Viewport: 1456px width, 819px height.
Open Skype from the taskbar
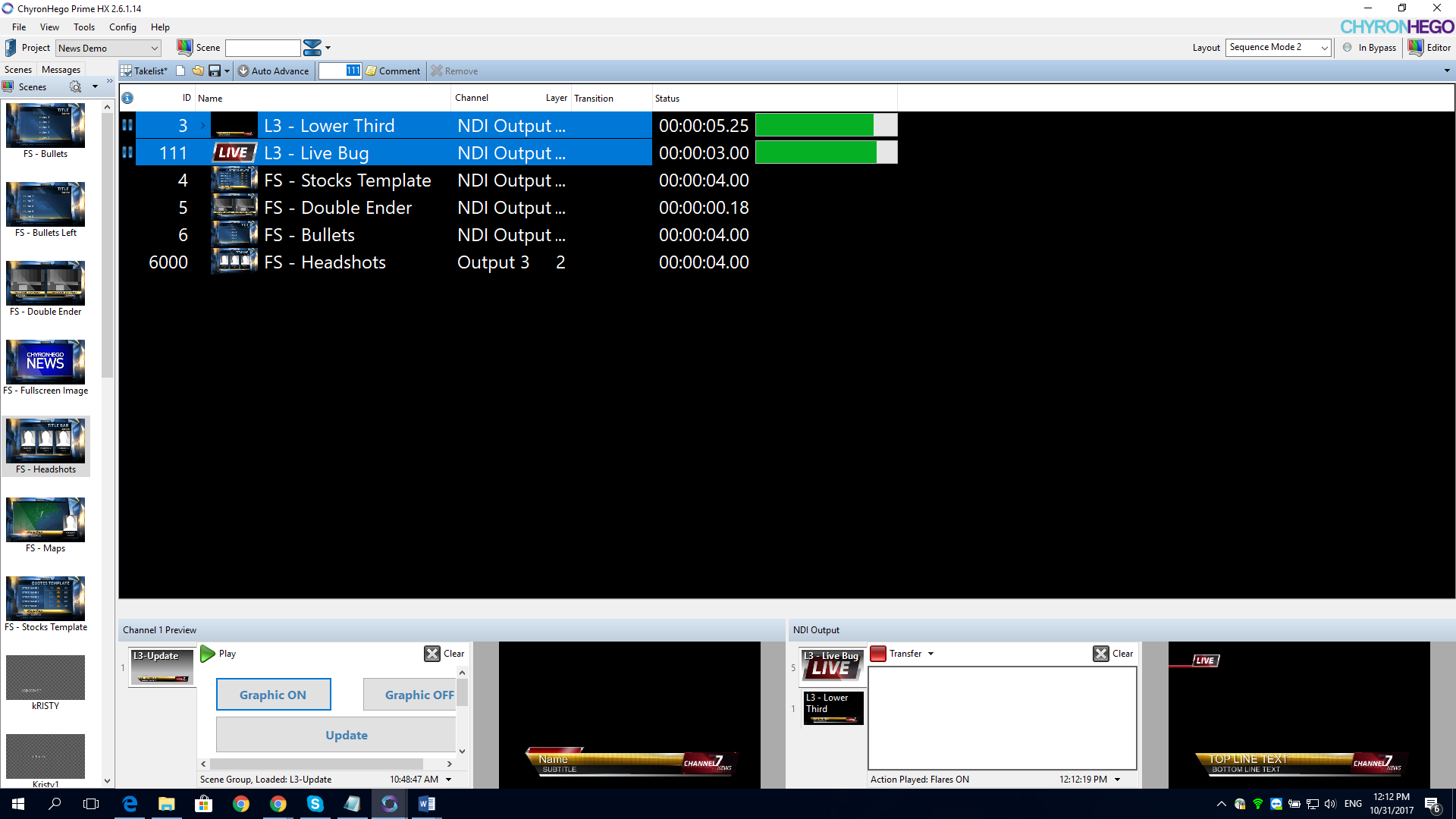coord(315,804)
